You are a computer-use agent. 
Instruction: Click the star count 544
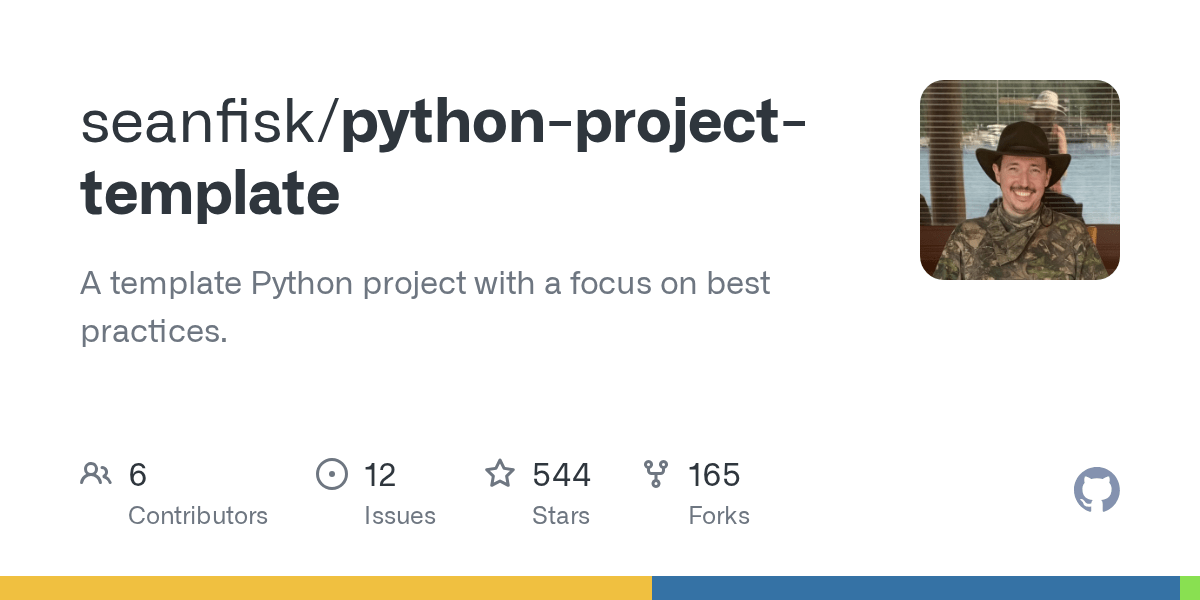tap(561, 475)
